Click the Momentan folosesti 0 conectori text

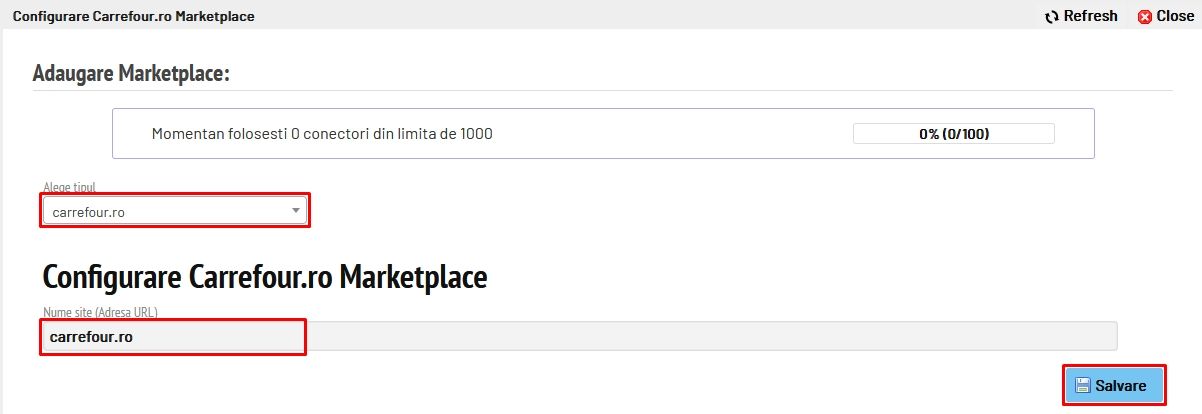321,134
